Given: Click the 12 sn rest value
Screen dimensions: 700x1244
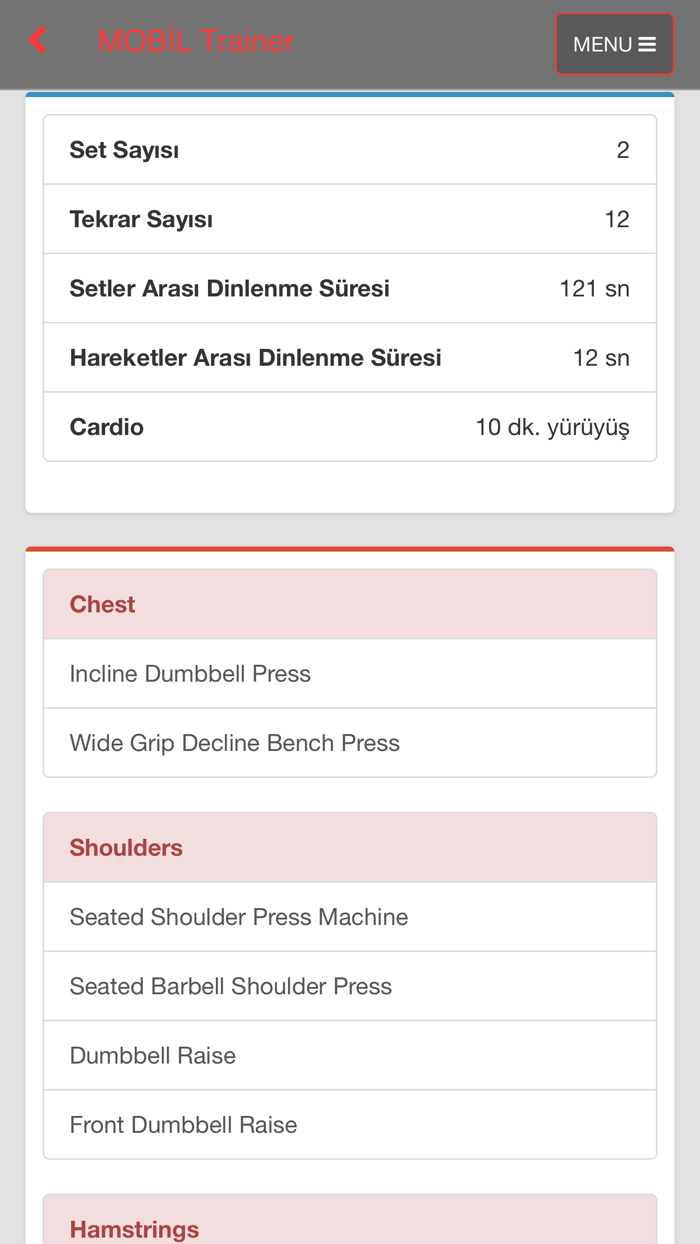Looking at the screenshot, I should [601, 358].
